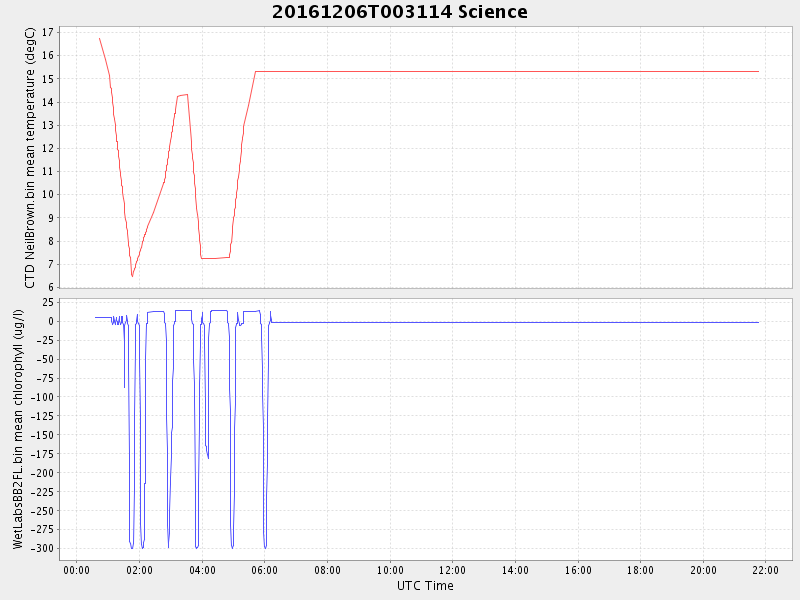800x600 pixels.
Task: Click the flat blue chlorophyll line near 16:00
Action: click(578, 322)
